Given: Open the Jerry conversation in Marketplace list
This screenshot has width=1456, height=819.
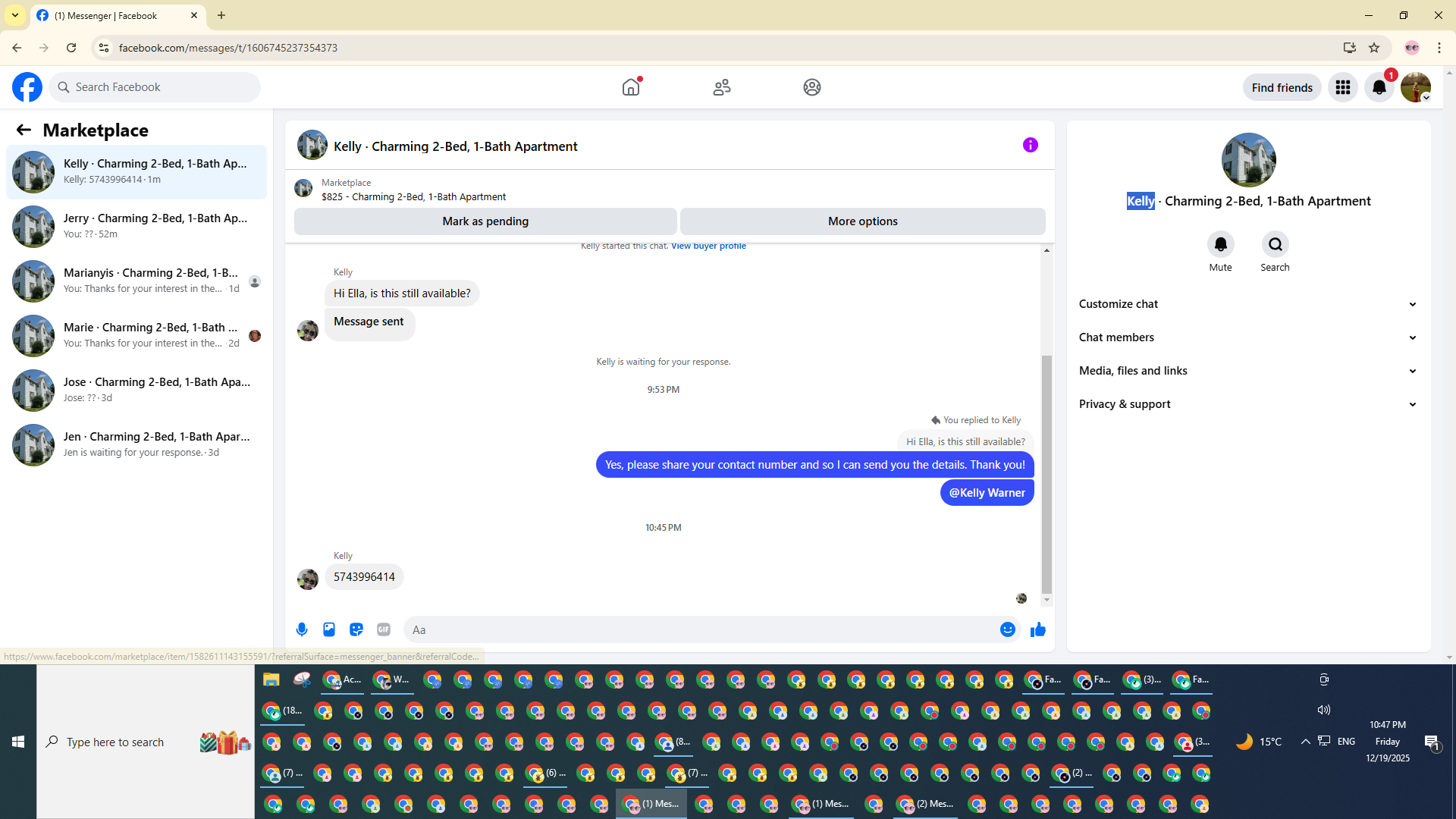Looking at the screenshot, I should (x=136, y=226).
